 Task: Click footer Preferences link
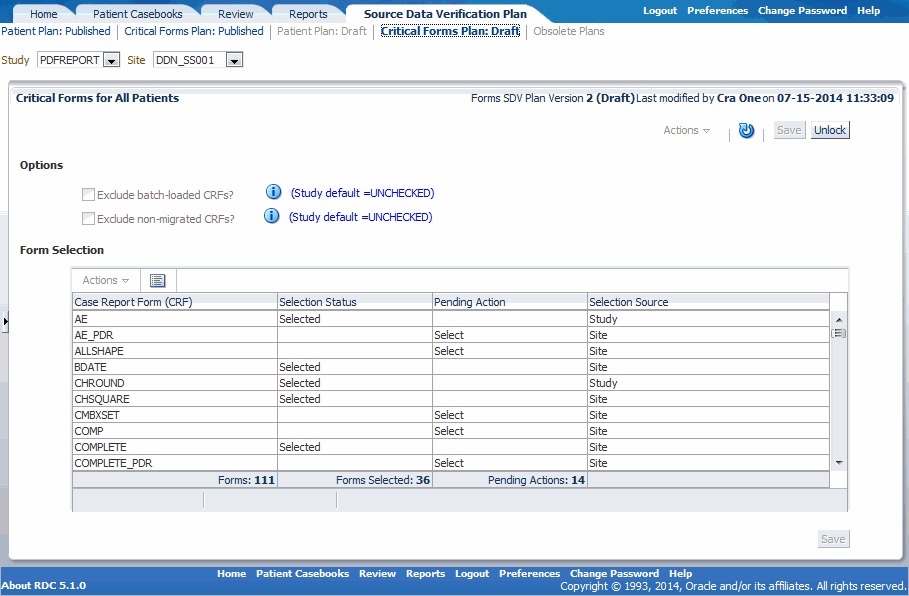(x=529, y=573)
